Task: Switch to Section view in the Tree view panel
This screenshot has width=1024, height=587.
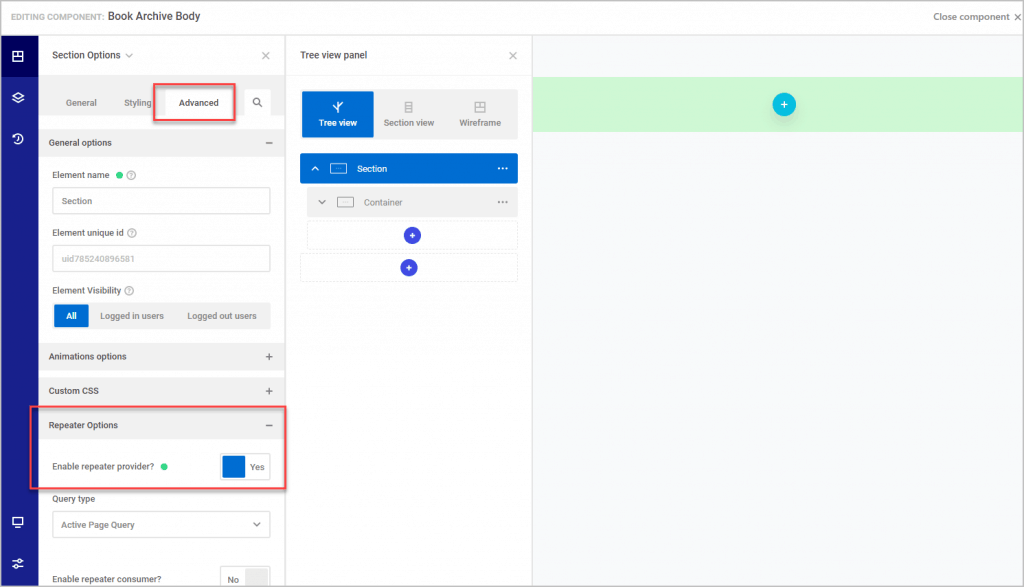Action: tap(409, 114)
